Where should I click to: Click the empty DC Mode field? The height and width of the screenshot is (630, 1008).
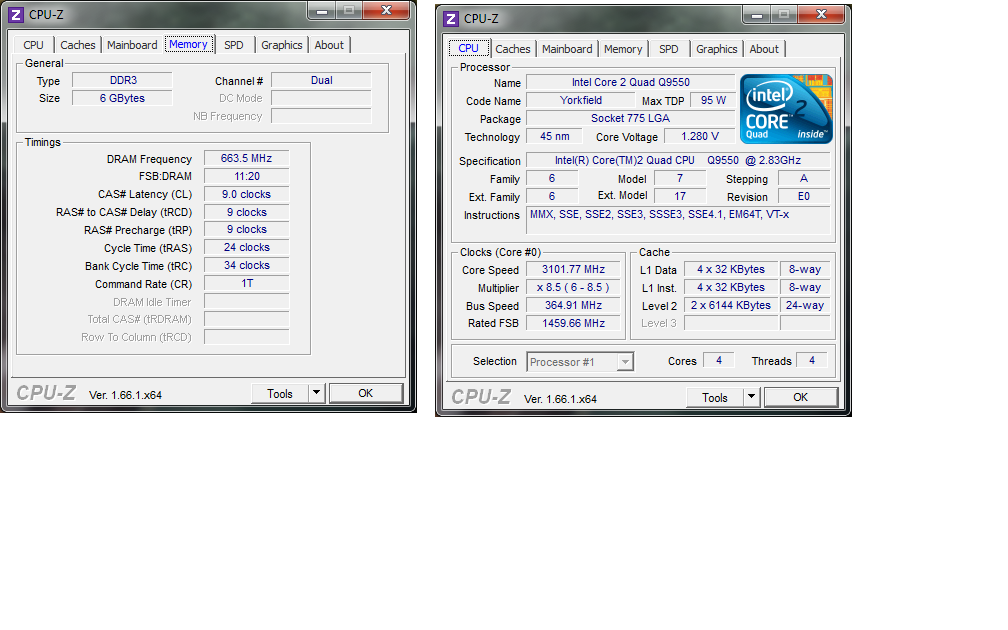321,98
